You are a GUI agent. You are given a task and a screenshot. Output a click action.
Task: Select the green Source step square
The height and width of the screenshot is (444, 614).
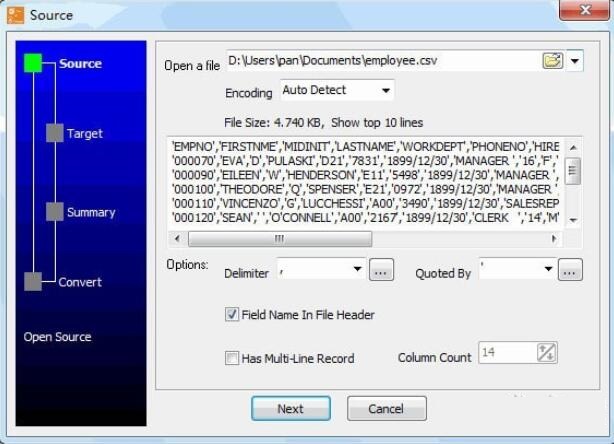(x=33, y=63)
